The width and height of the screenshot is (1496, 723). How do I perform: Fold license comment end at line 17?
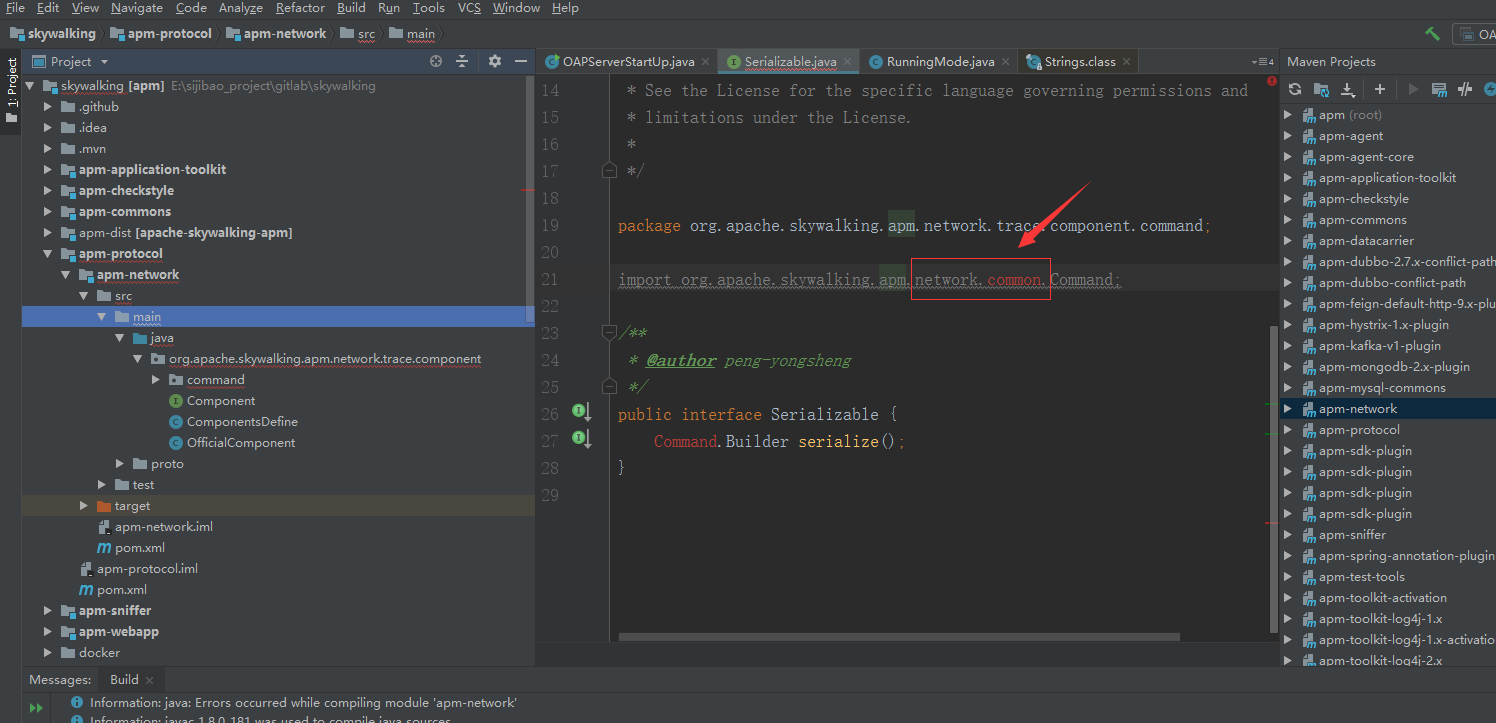tap(609, 170)
